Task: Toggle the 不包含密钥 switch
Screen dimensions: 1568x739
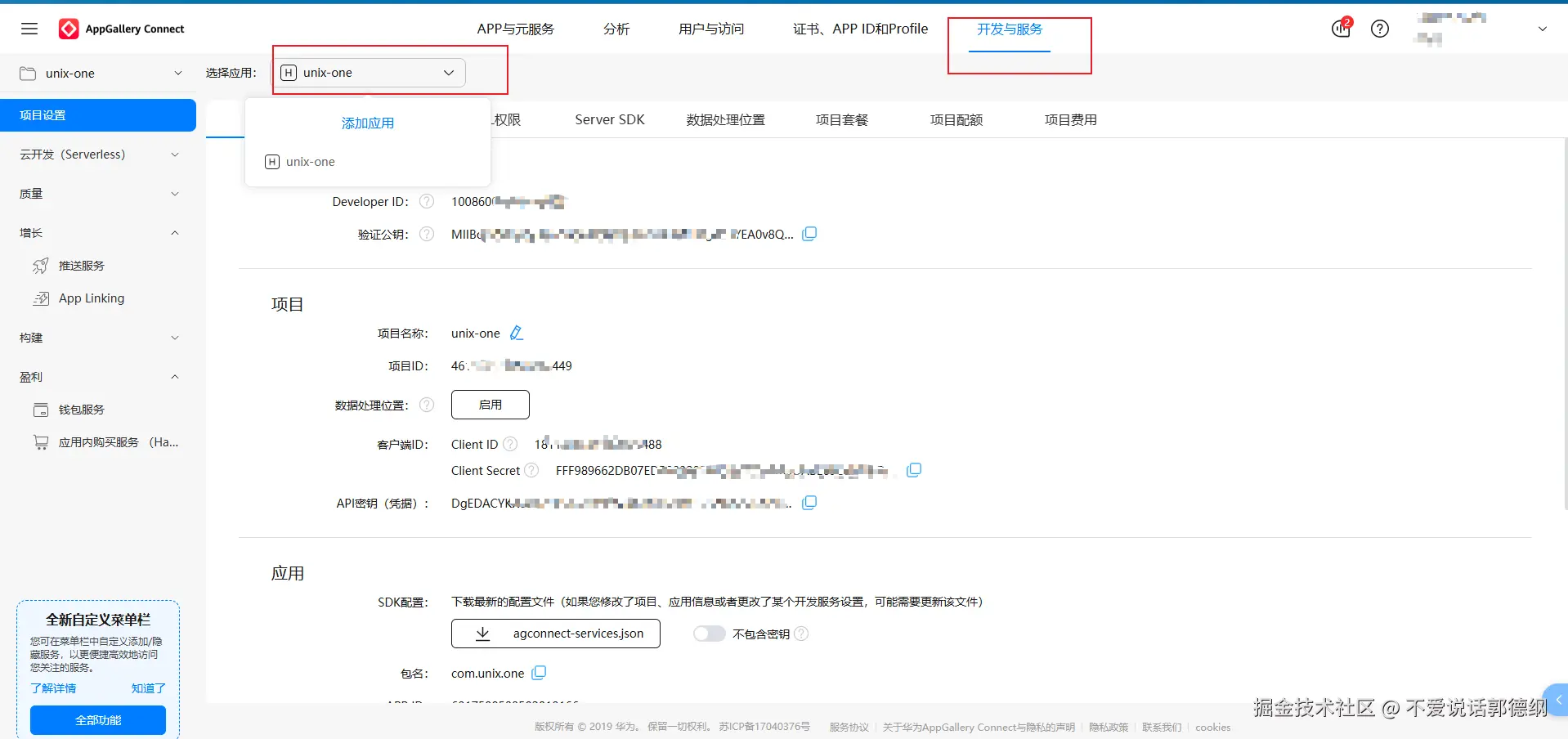Action: click(x=709, y=634)
